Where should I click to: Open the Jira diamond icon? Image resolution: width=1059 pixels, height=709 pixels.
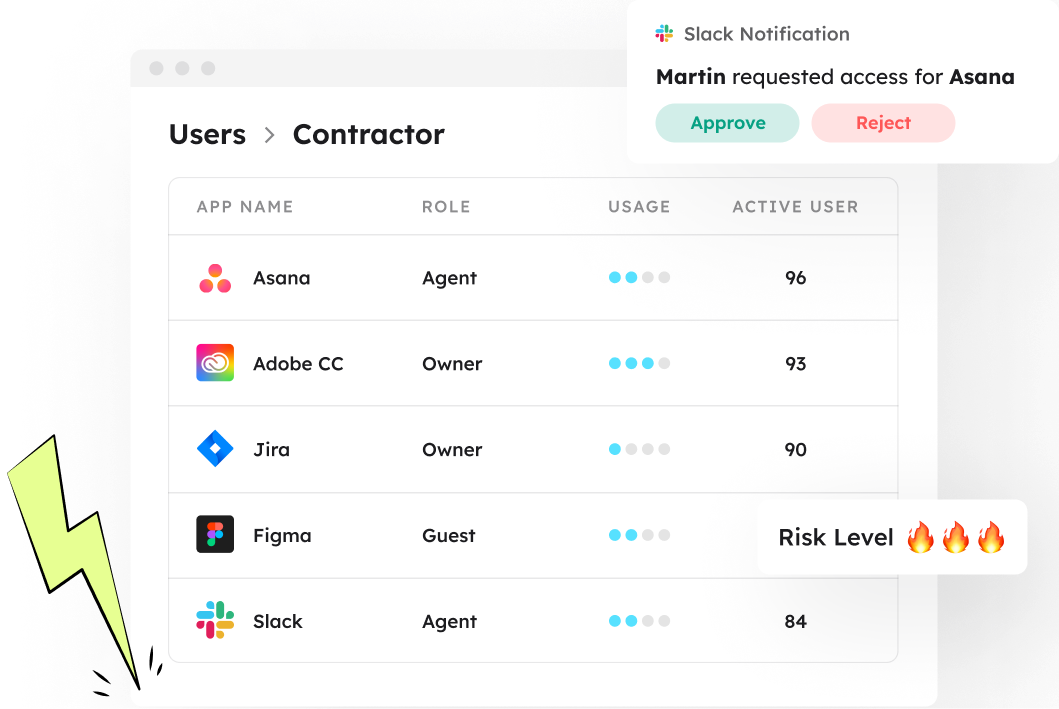coord(215,448)
